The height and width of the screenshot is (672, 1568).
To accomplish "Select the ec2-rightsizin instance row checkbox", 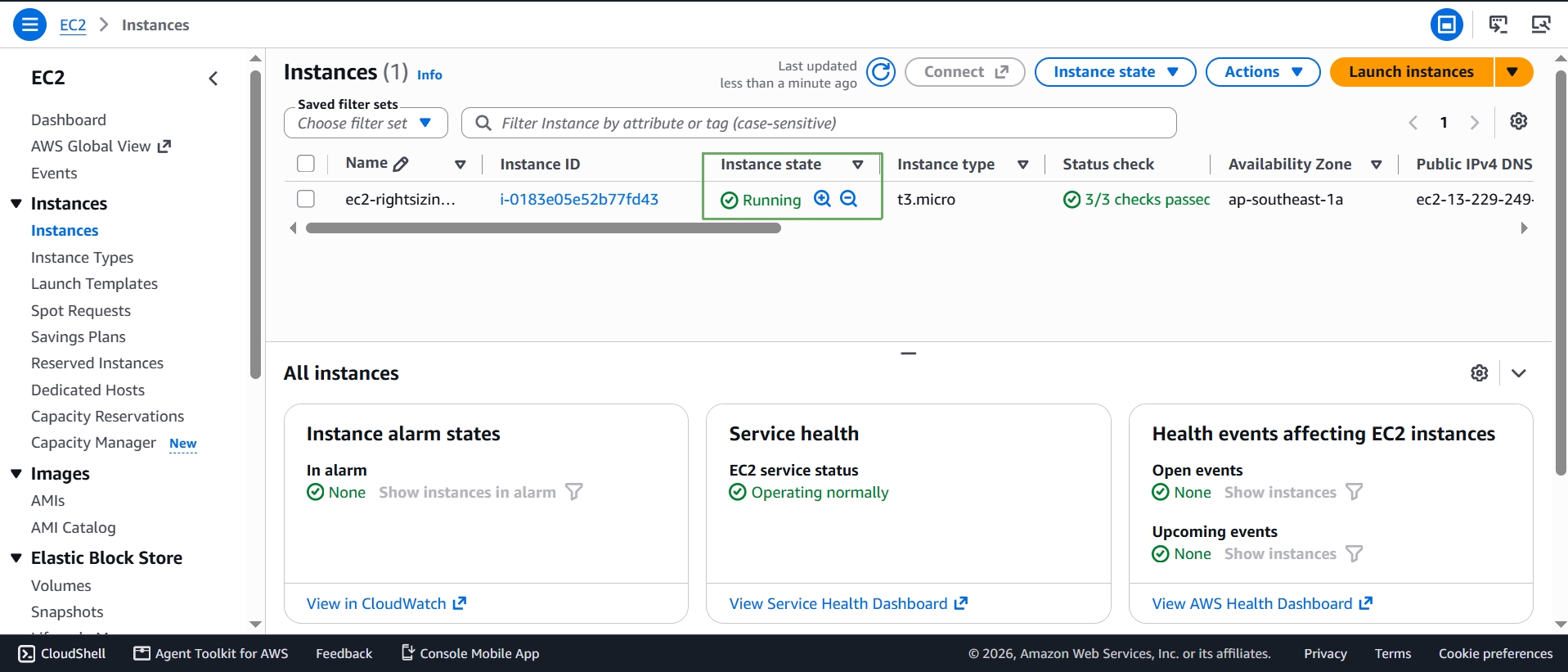I will (306, 199).
